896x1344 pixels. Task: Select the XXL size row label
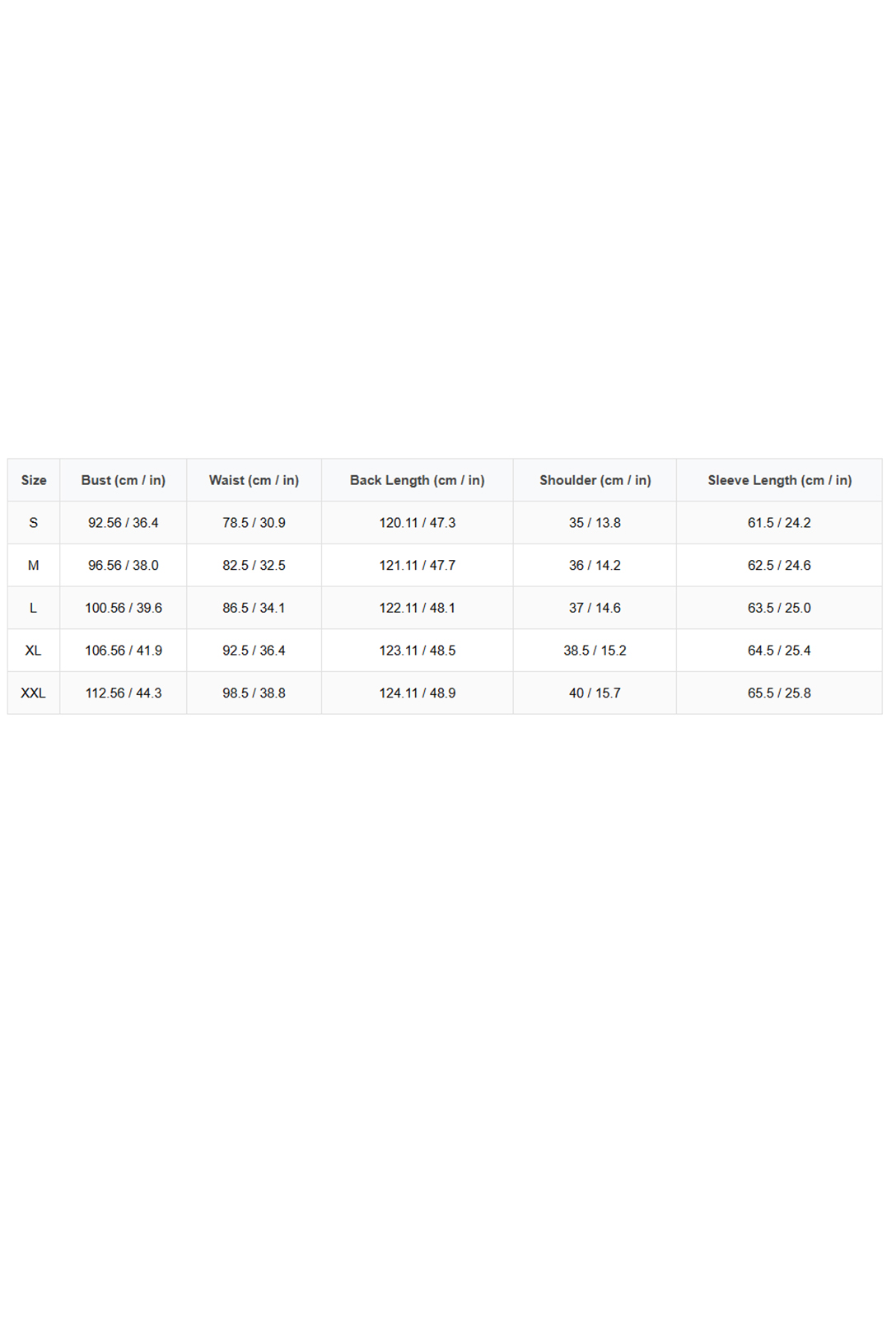[x=34, y=693]
